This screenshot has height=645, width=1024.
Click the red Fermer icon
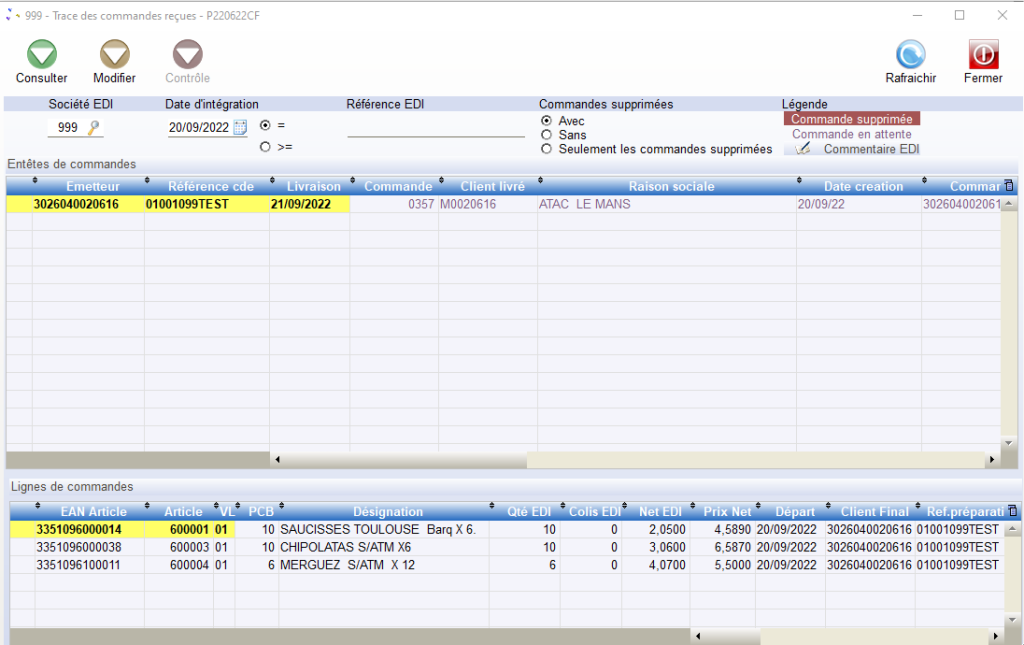pos(983,55)
